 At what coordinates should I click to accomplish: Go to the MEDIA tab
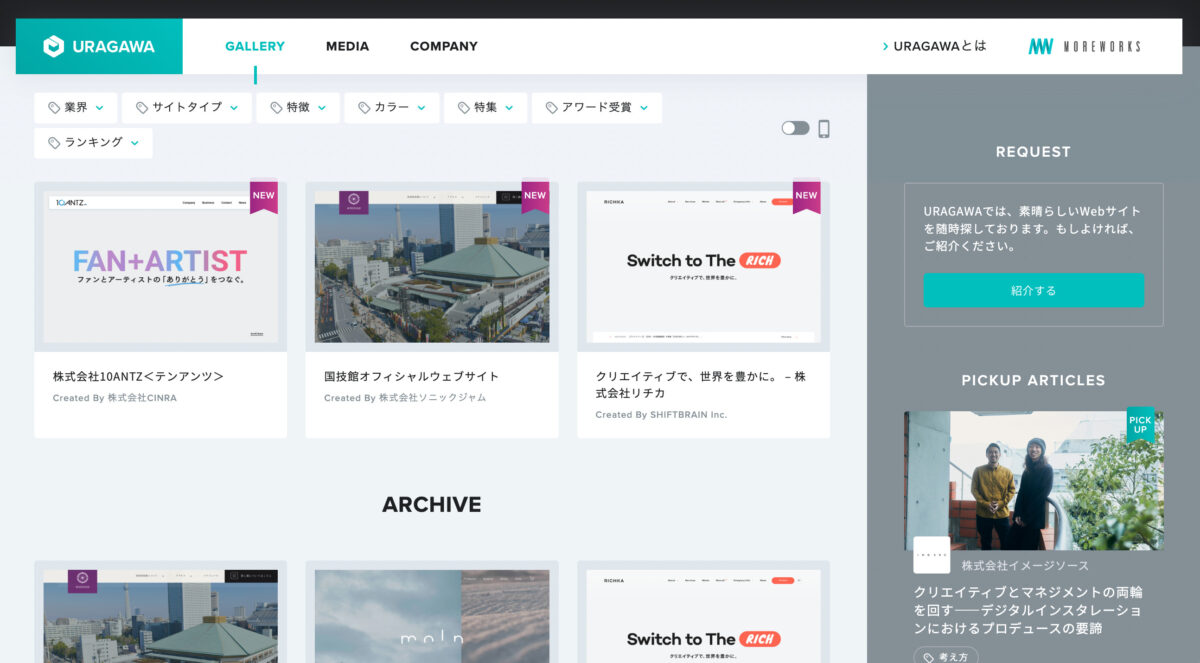347,46
